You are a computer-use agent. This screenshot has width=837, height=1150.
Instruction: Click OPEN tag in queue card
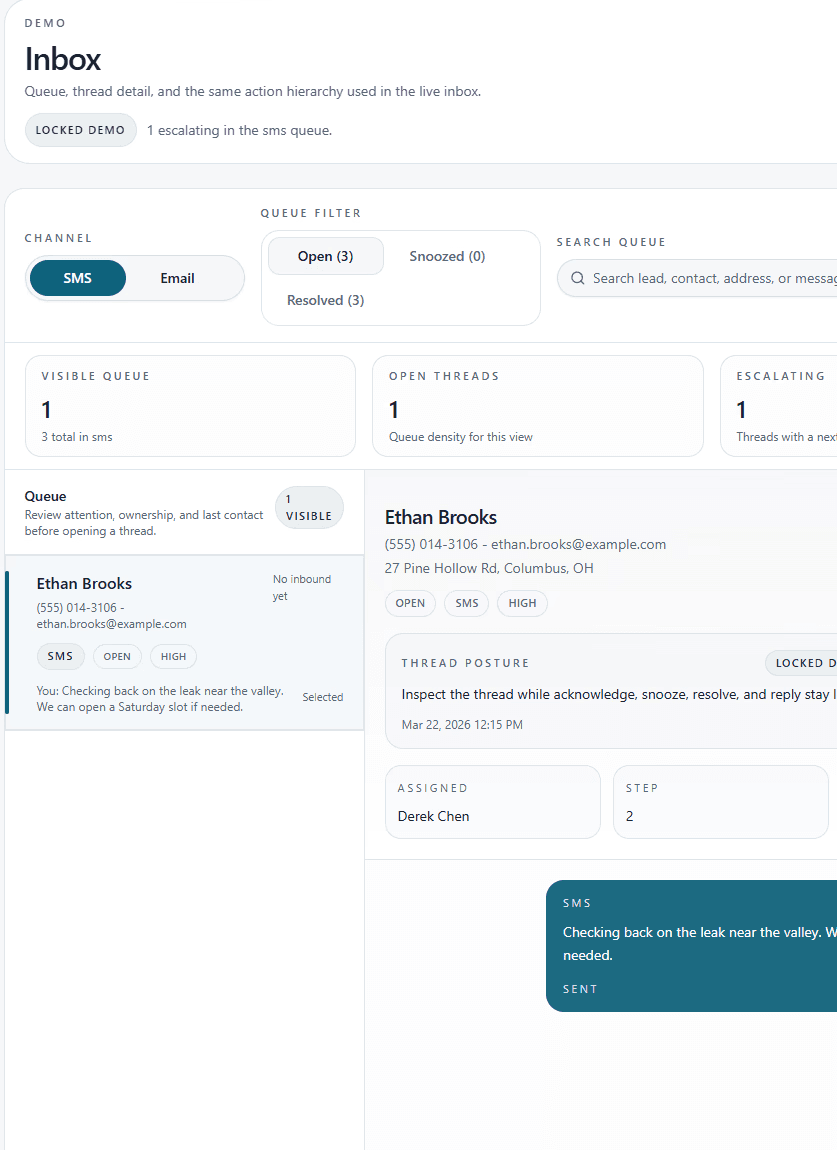click(117, 656)
